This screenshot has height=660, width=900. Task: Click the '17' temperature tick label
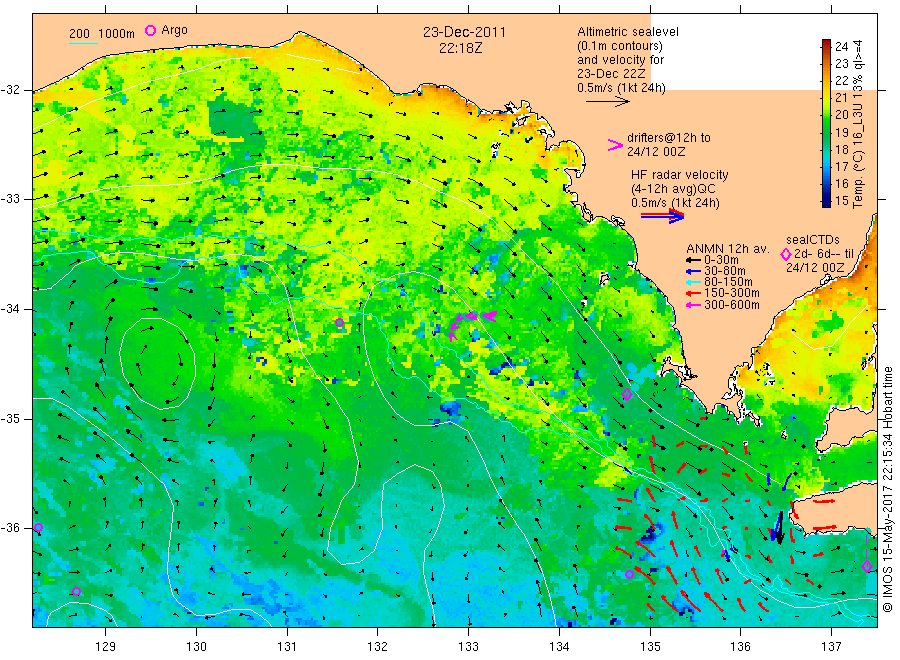click(x=841, y=166)
